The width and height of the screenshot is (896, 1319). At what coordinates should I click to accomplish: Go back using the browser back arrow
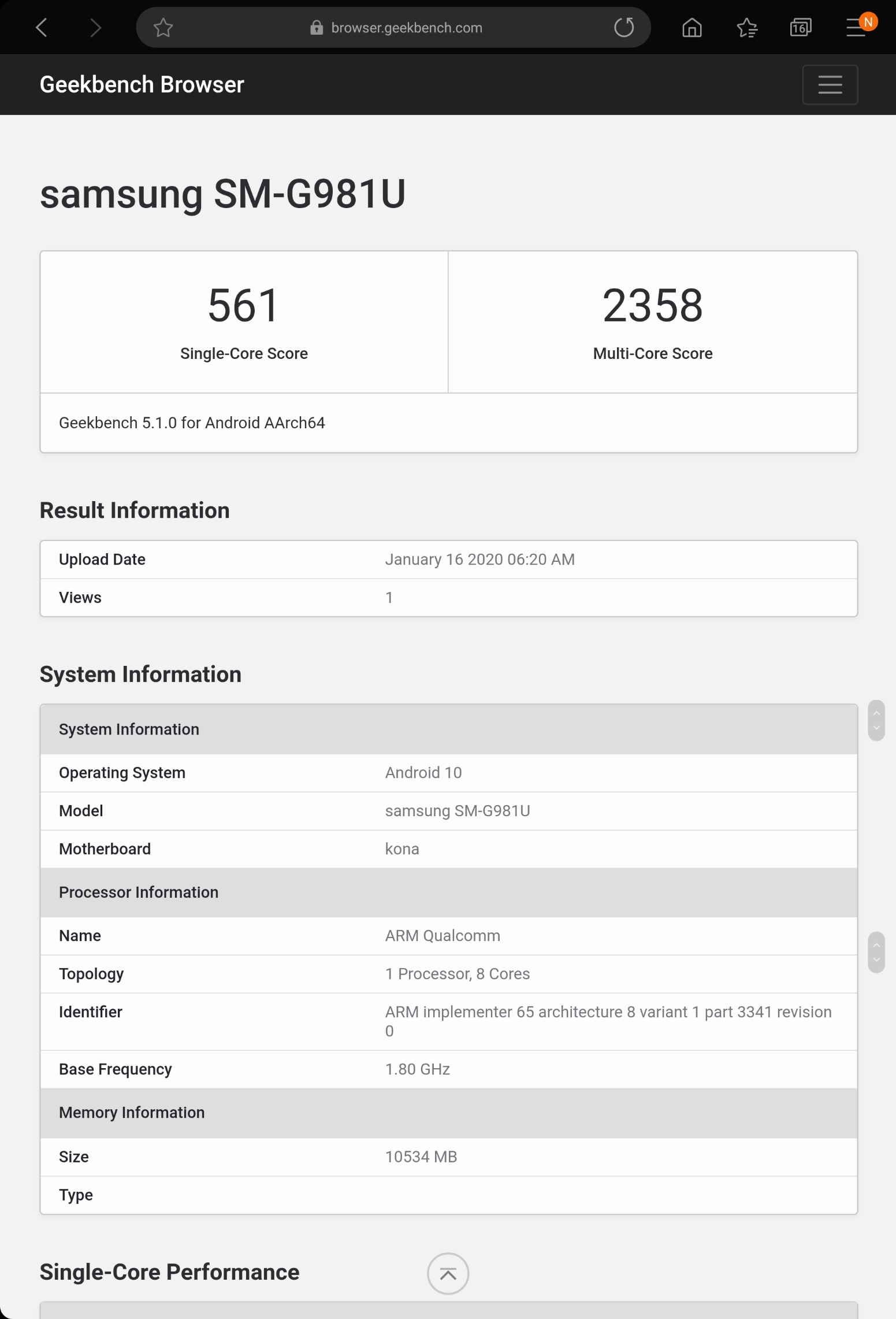41,27
